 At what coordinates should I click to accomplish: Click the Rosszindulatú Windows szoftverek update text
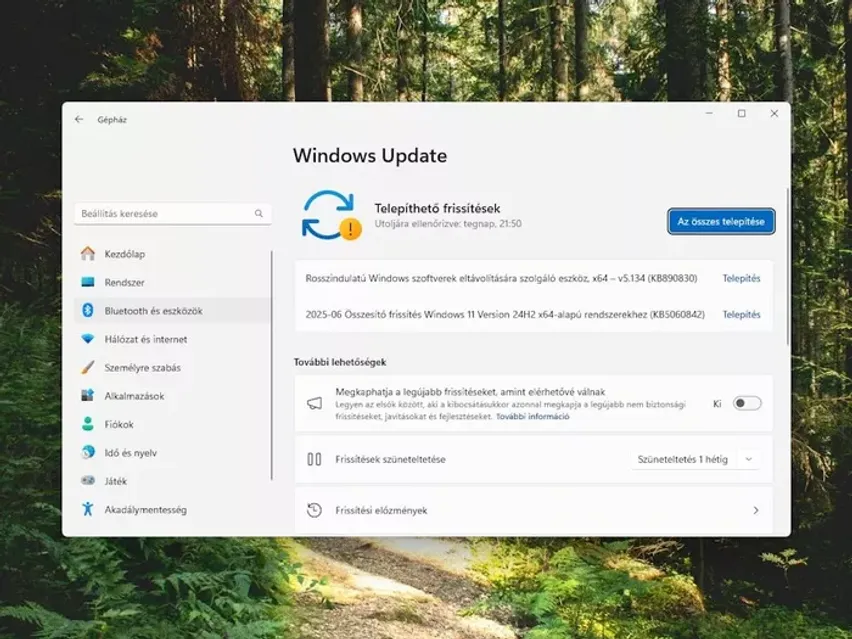(x=501, y=278)
